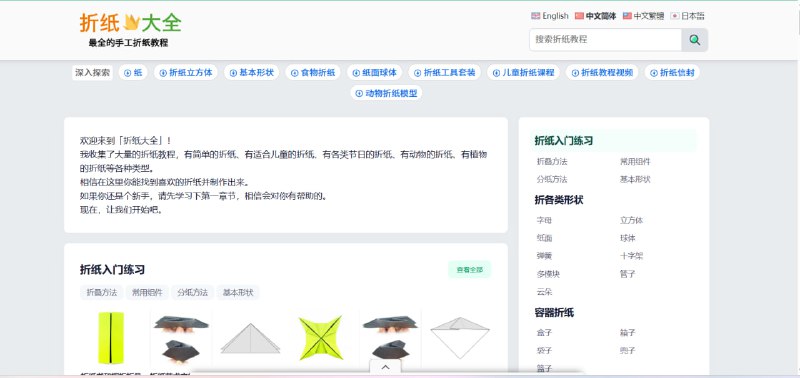This screenshot has width=800, height=378.
Task: Open sidebar link 管子
Action: [x=628, y=274]
